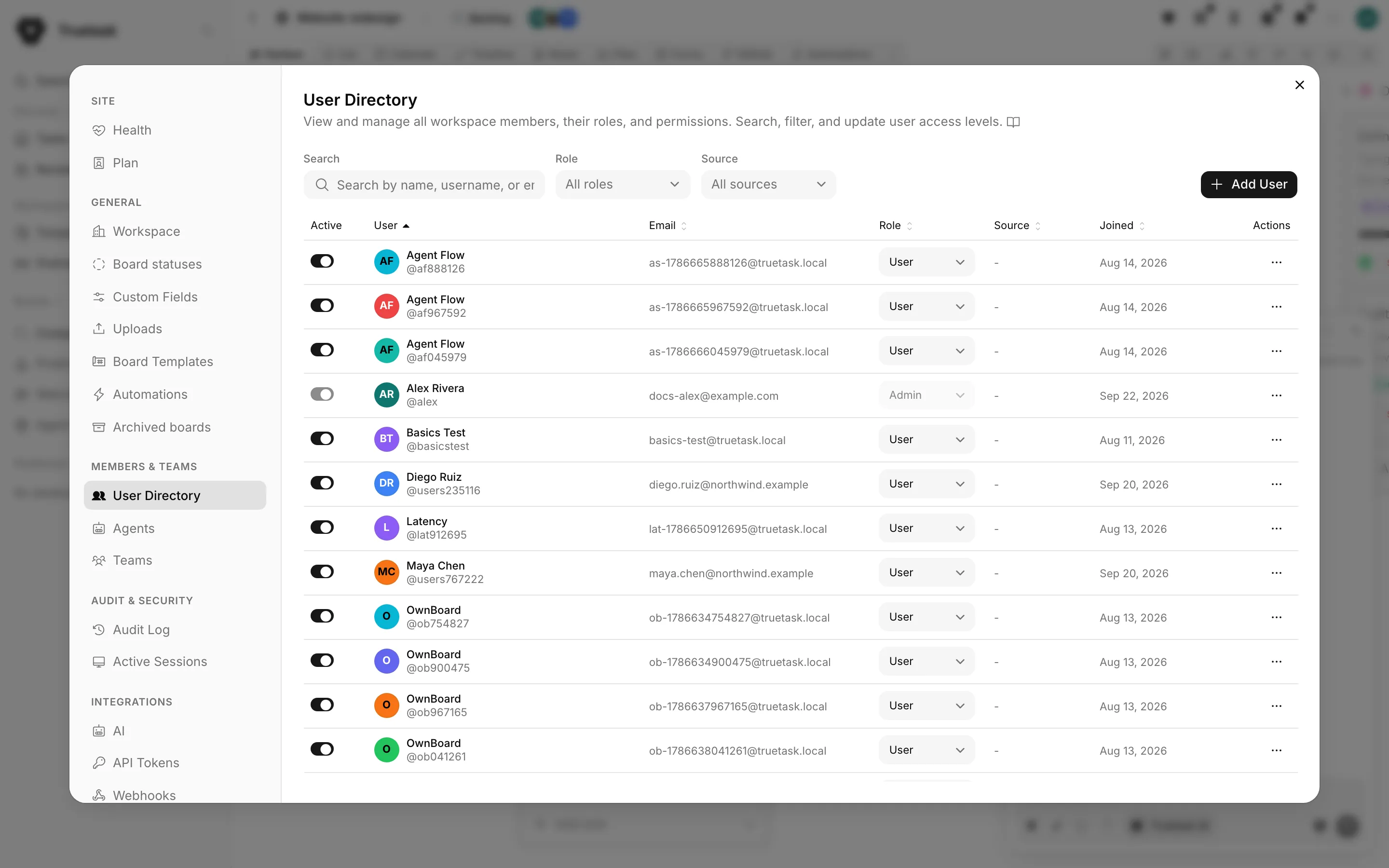Open actions menu for OwnBoard @ob041261
Viewport: 1389px width, 868px height.
[1276, 750]
